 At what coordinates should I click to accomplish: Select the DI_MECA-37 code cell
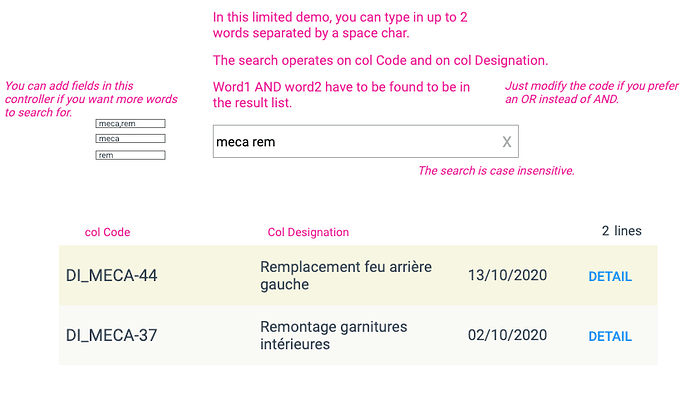111,336
